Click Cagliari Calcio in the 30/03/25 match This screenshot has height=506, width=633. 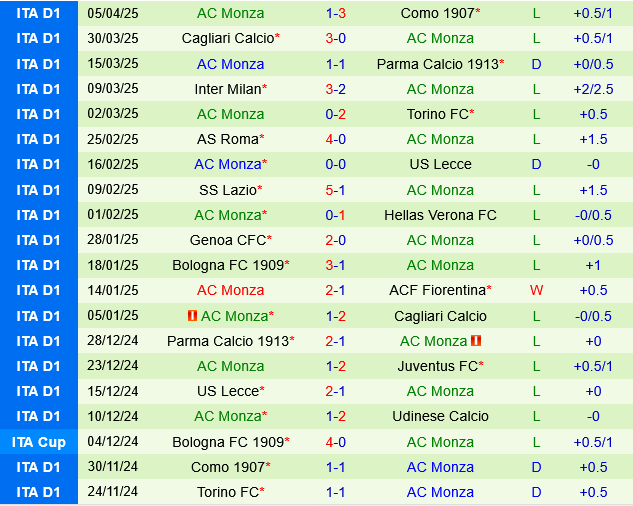pyautogui.click(x=228, y=38)
